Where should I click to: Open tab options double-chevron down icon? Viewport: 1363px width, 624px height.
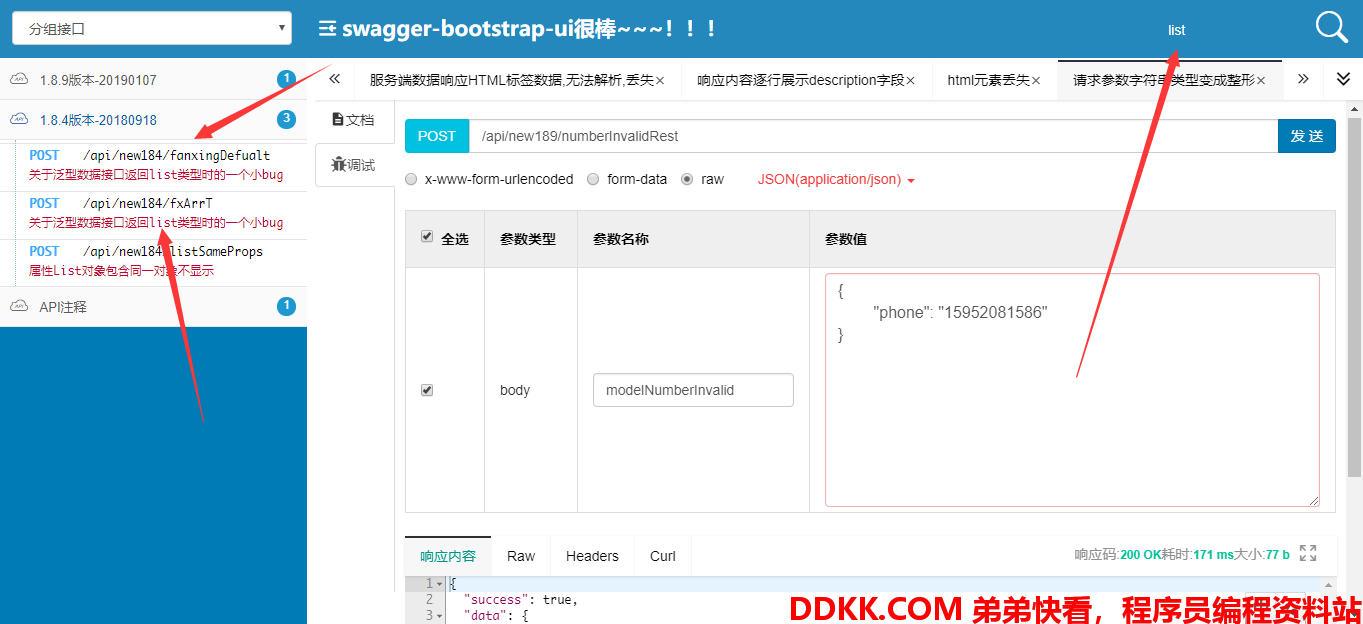[1344, 79]
